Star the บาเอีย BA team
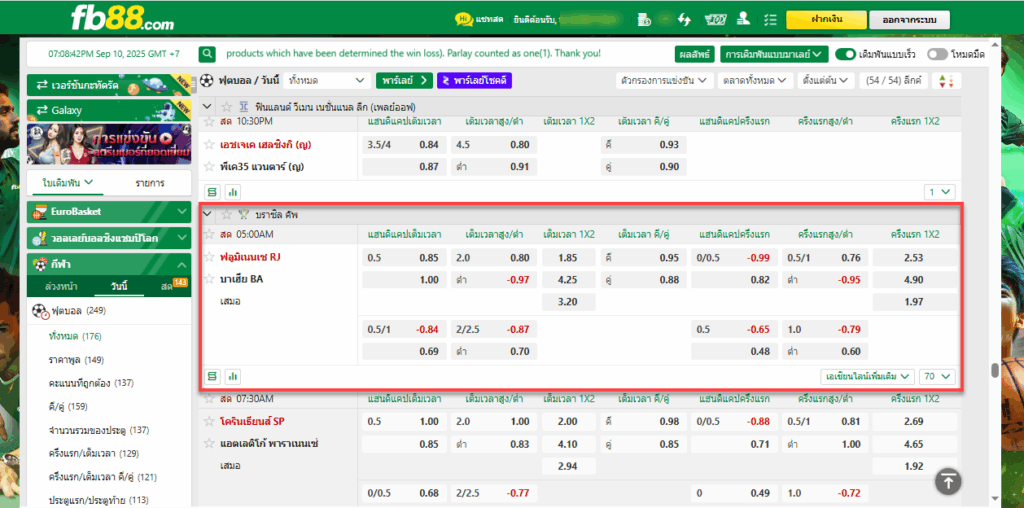Image resolution: width=1024 pixels, height=508 pixels. [209, 279]
